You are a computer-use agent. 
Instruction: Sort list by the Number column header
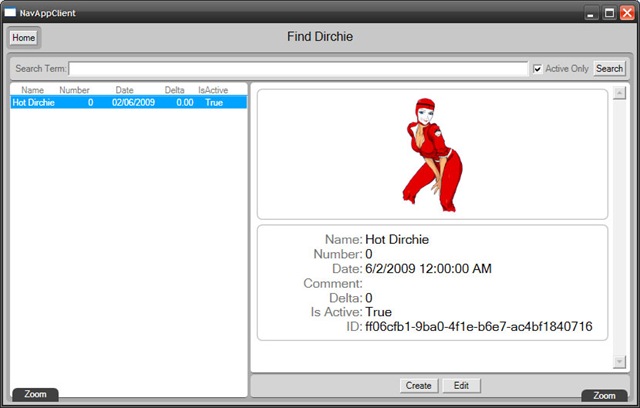[x=74, y=90]
